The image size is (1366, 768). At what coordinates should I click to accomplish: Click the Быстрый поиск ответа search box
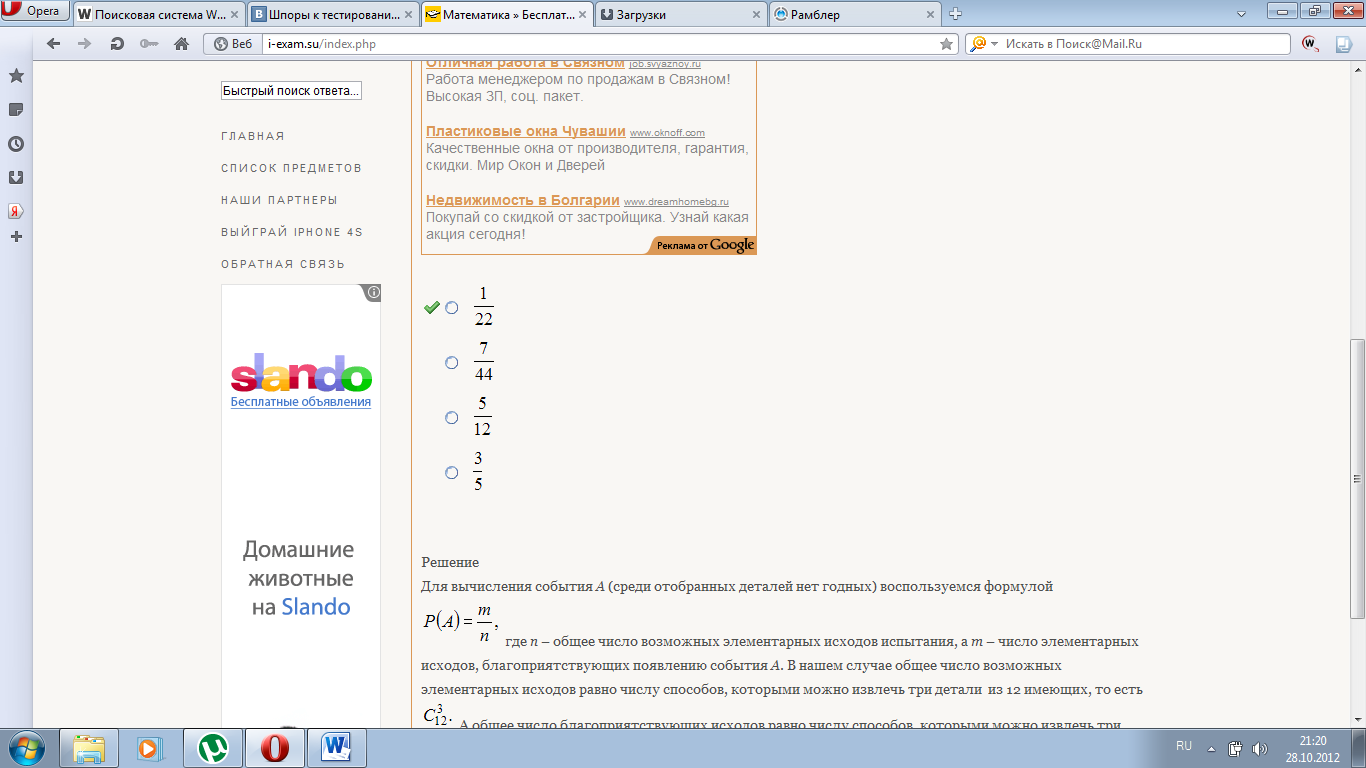(x=291, y=91)
